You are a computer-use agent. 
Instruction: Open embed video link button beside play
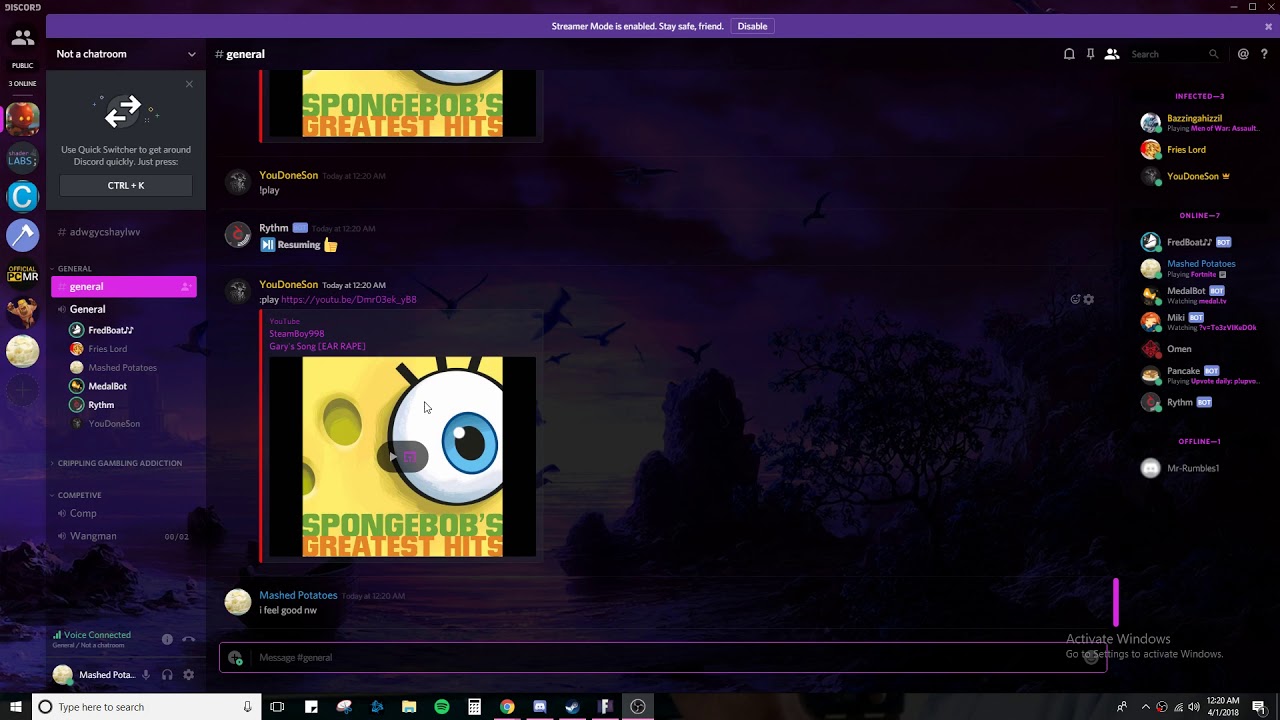[x=410, y=457]
